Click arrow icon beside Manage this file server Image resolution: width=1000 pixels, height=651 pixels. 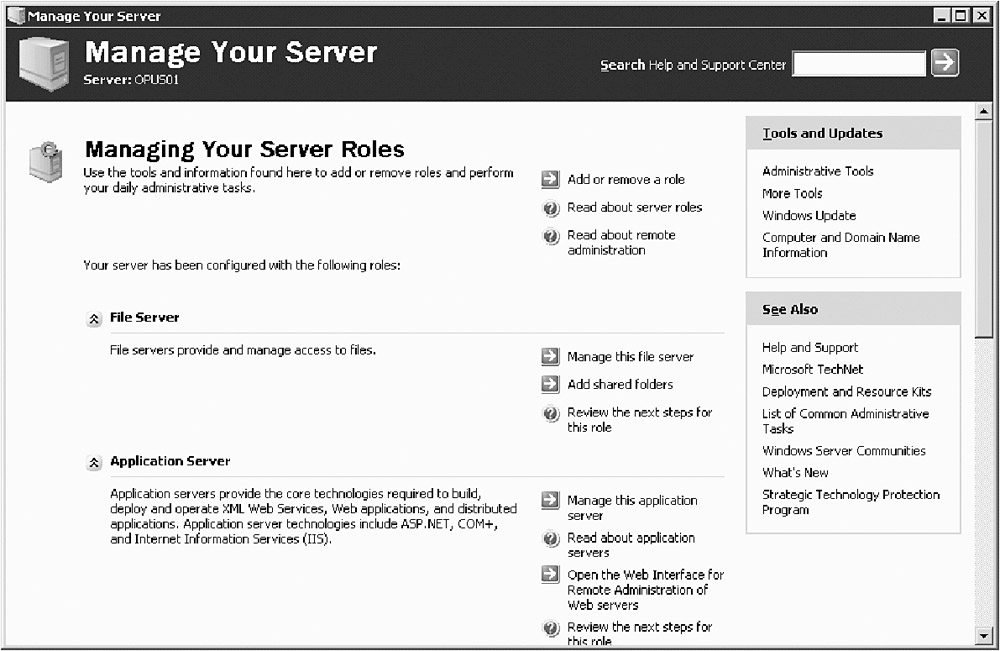tap(550, 356)
